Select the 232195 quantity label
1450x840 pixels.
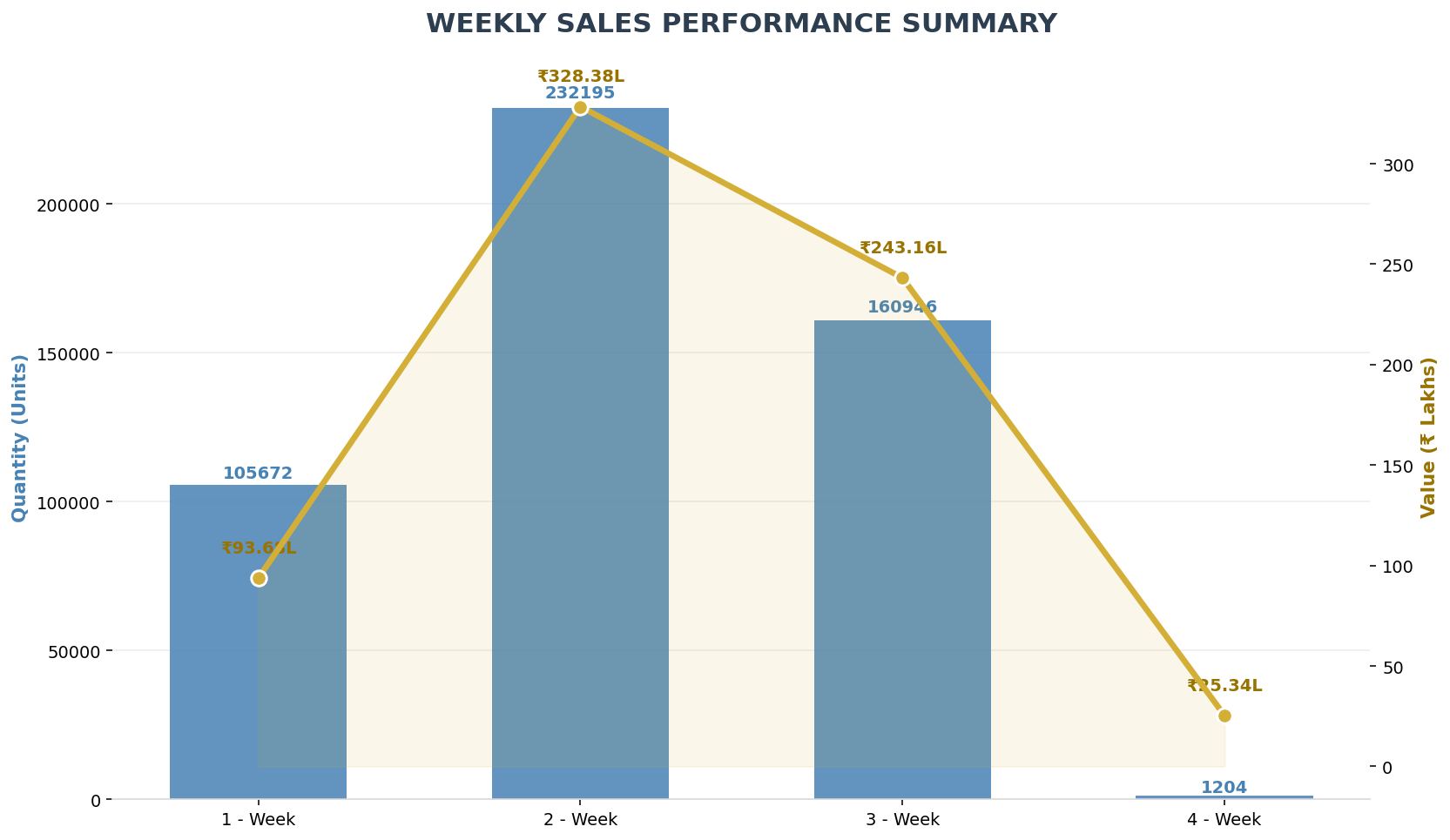[x=580, y=93]
